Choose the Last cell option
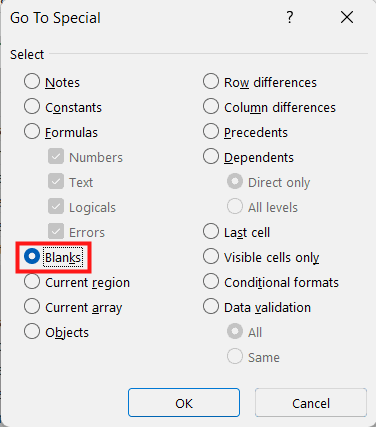The image size is (376, 427). [211, 231]
